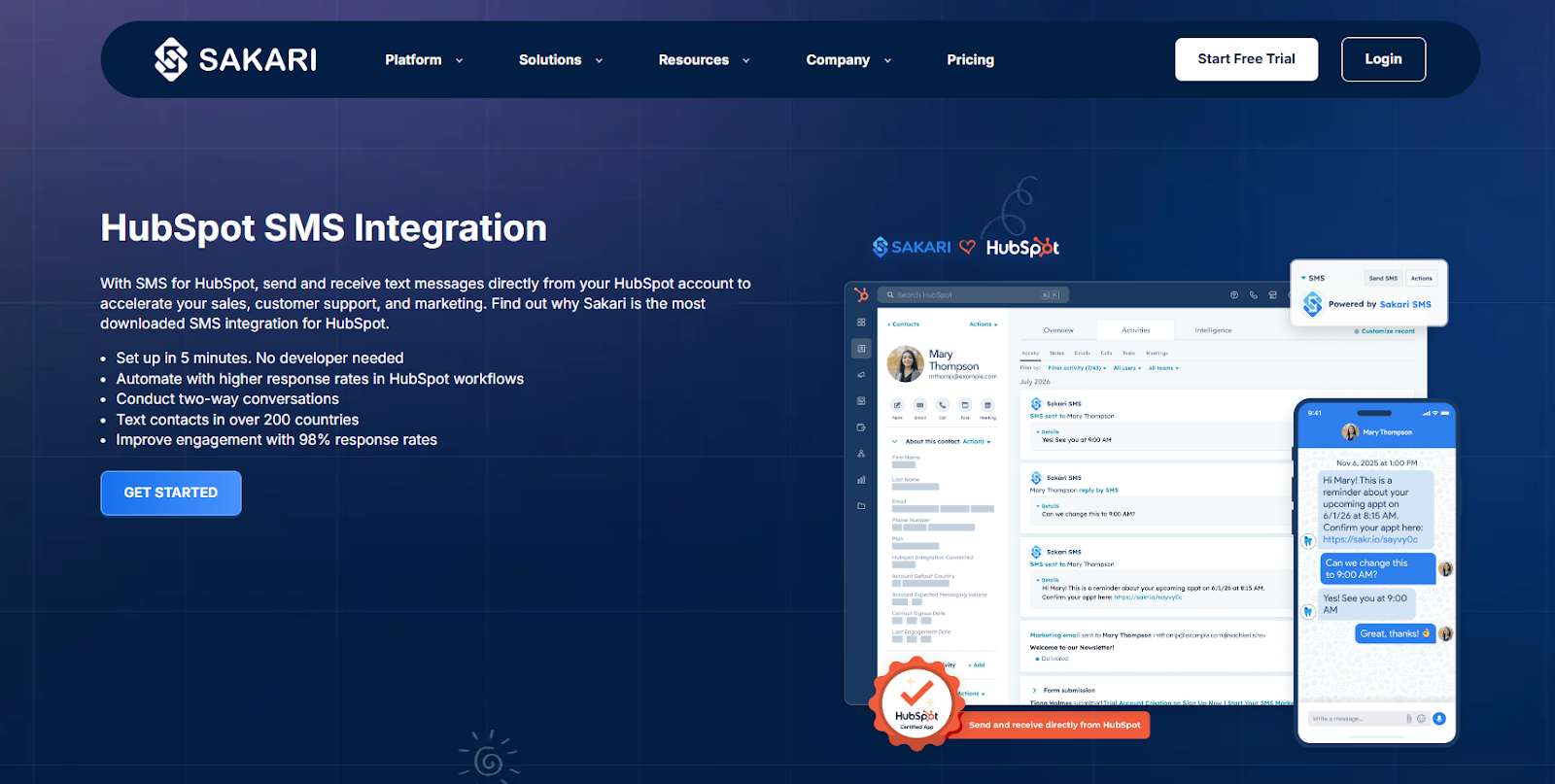1555x784 pixels.
Task: Click the Task icon under Mary Thompson
Action: [965, 405]
